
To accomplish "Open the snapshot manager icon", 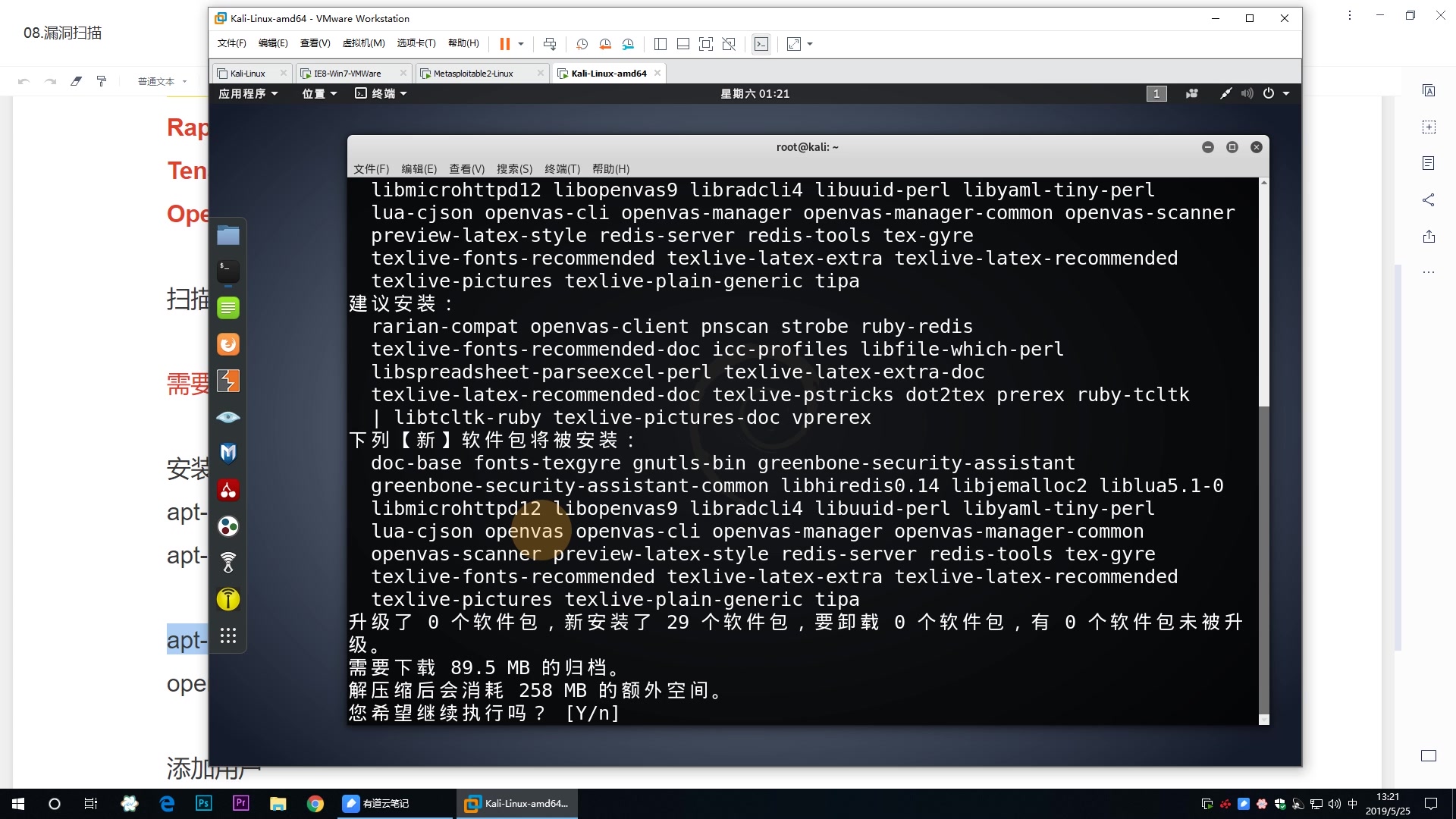I will (x=628, y=44).
